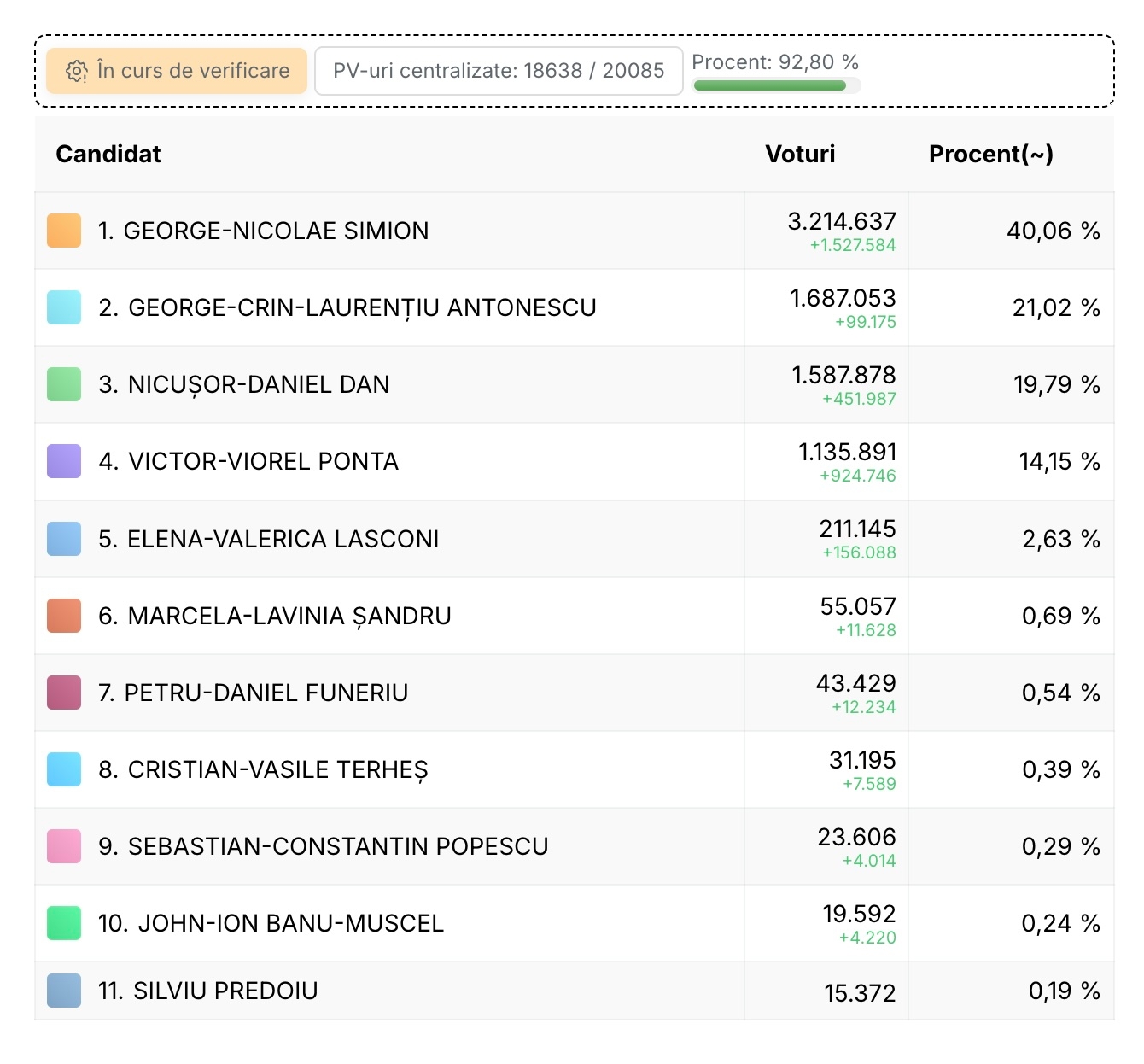Click the gear icon in verification badge
Viewport: 1144px width, 1064px height.
(76, 72)
